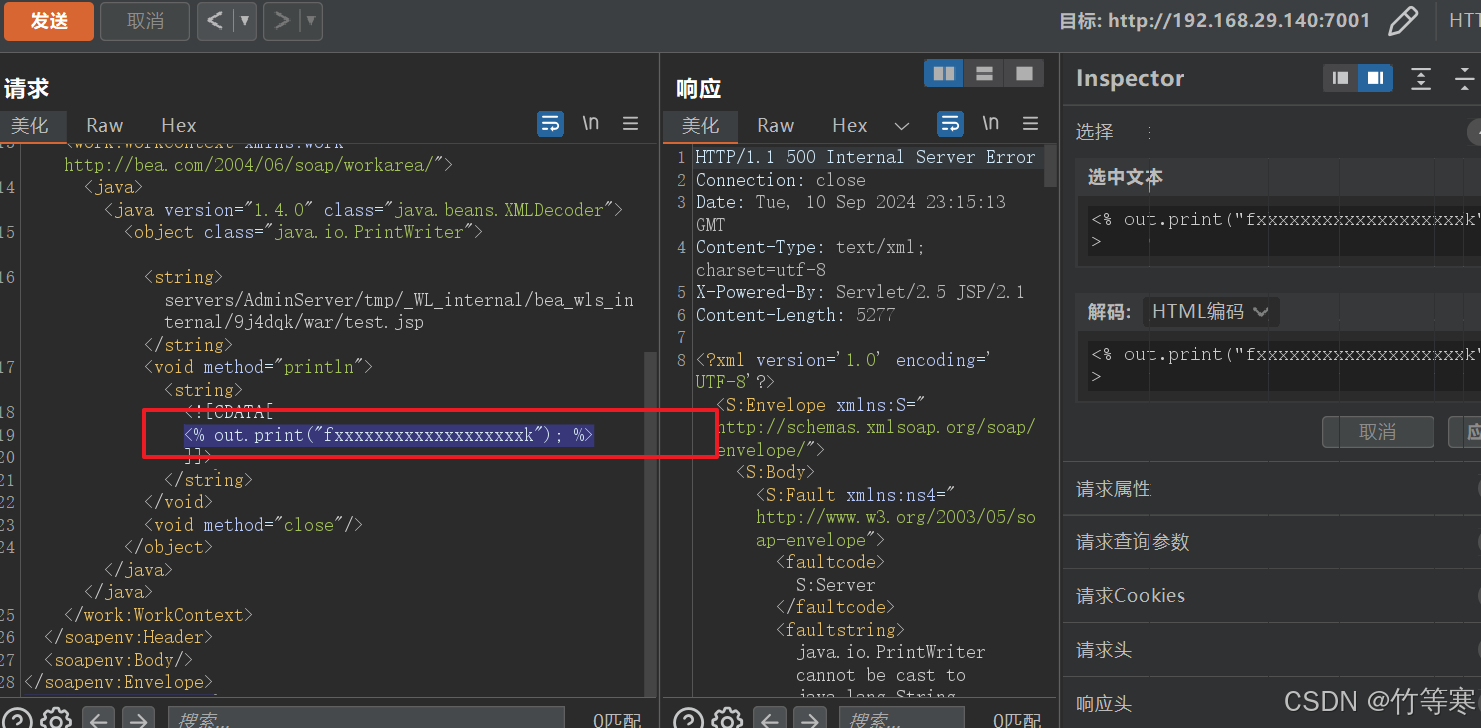Expand the 请求头 section
This screenshot has width=1481, height=728.
click(1271, 650)
